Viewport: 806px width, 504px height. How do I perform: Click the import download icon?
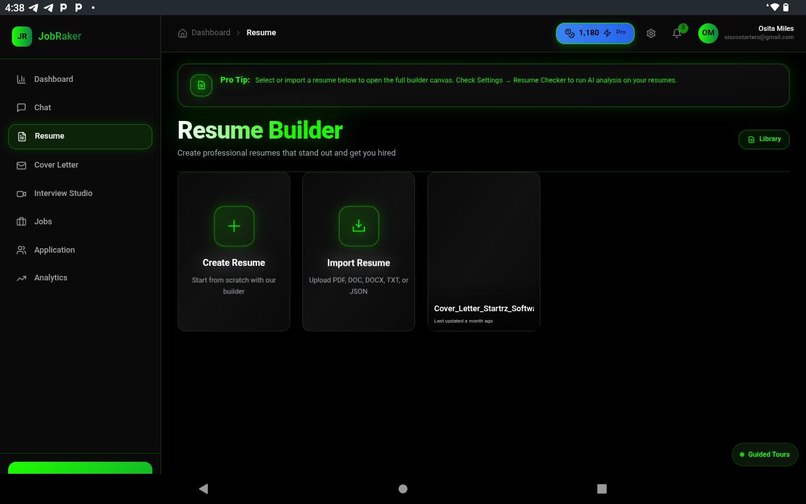coord(359,226)
